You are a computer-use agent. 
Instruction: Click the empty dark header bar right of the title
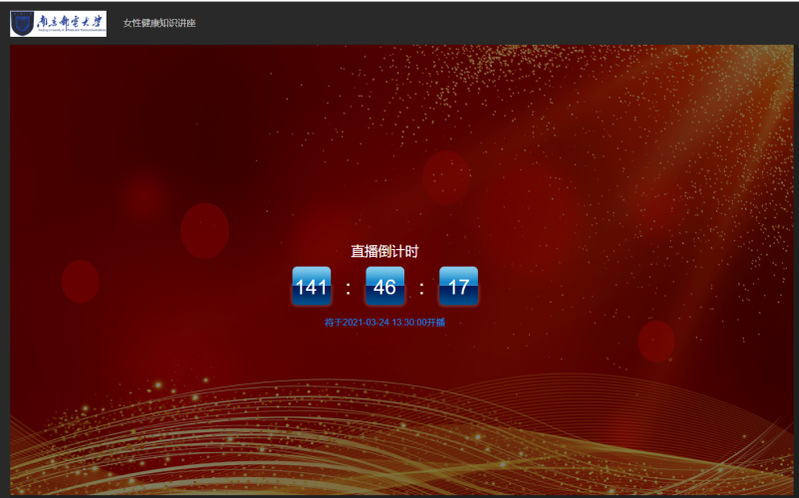[x=500, y=23]
